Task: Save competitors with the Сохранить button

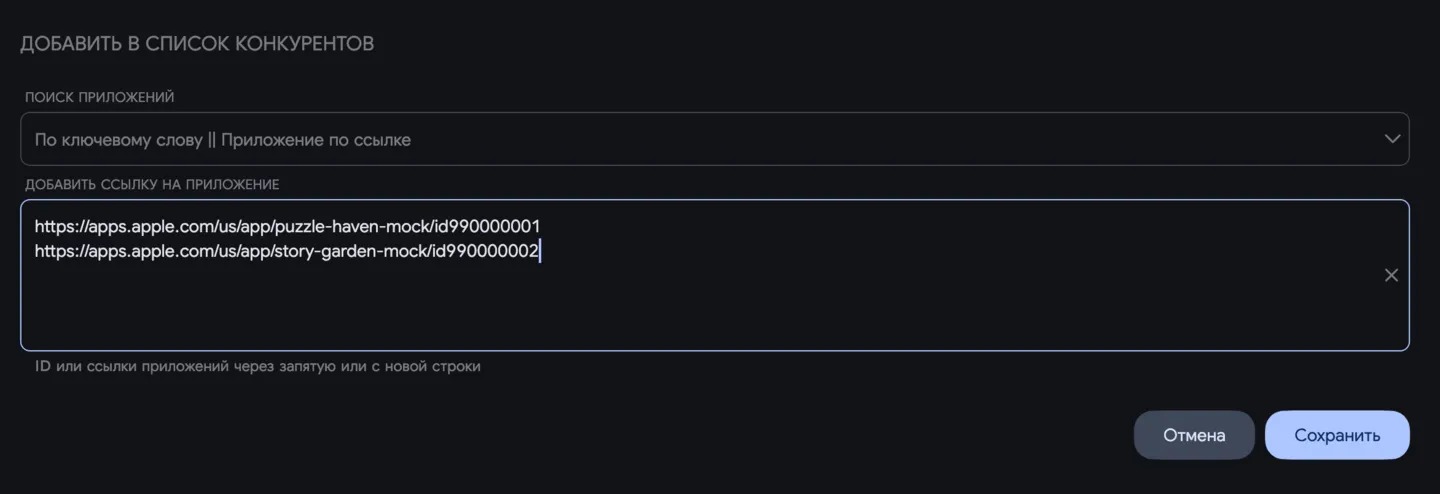Action: tap(1337, 435)
